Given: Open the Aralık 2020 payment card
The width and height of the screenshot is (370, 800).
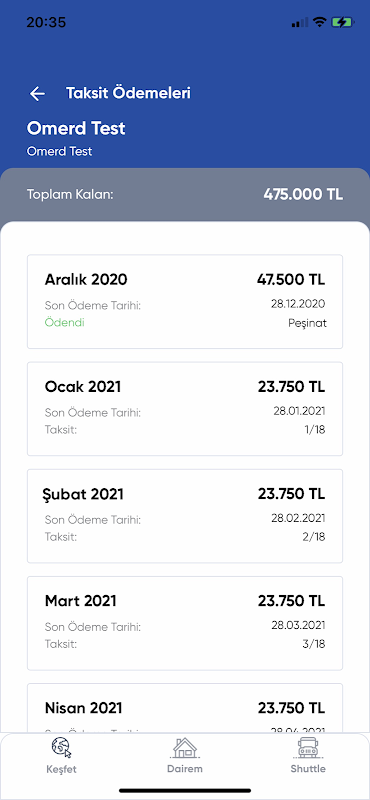Looking at the screenshot, I should point(185,302).
